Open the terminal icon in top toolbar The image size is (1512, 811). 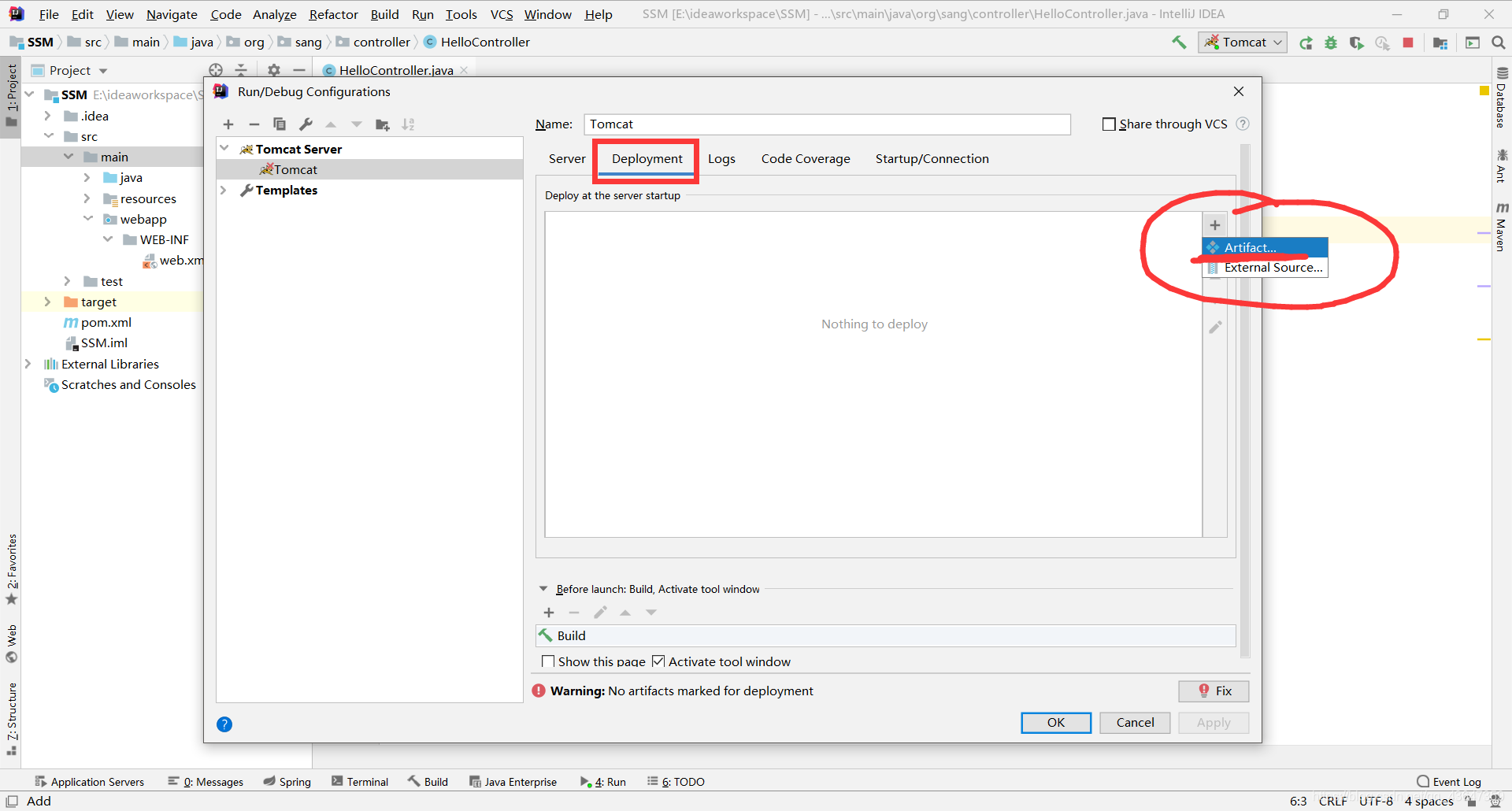1472,43
